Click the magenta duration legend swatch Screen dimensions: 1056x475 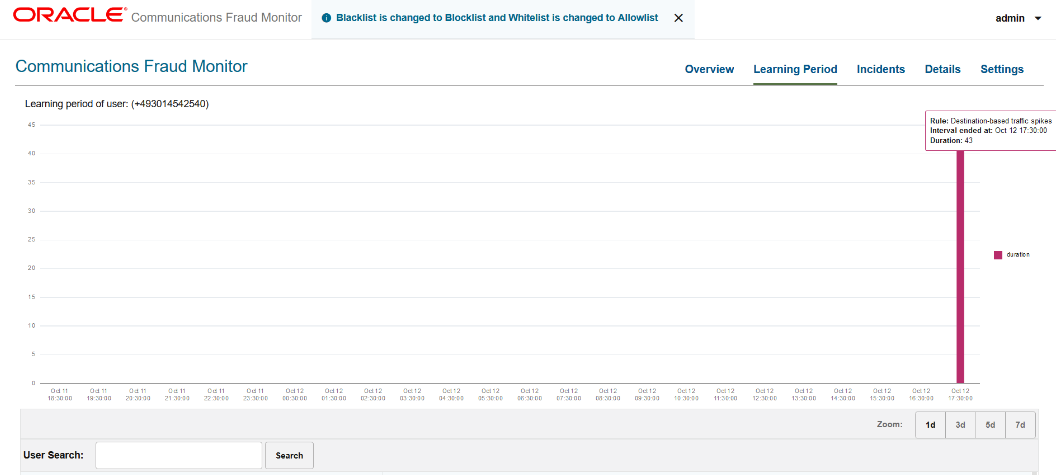[998, 255]
